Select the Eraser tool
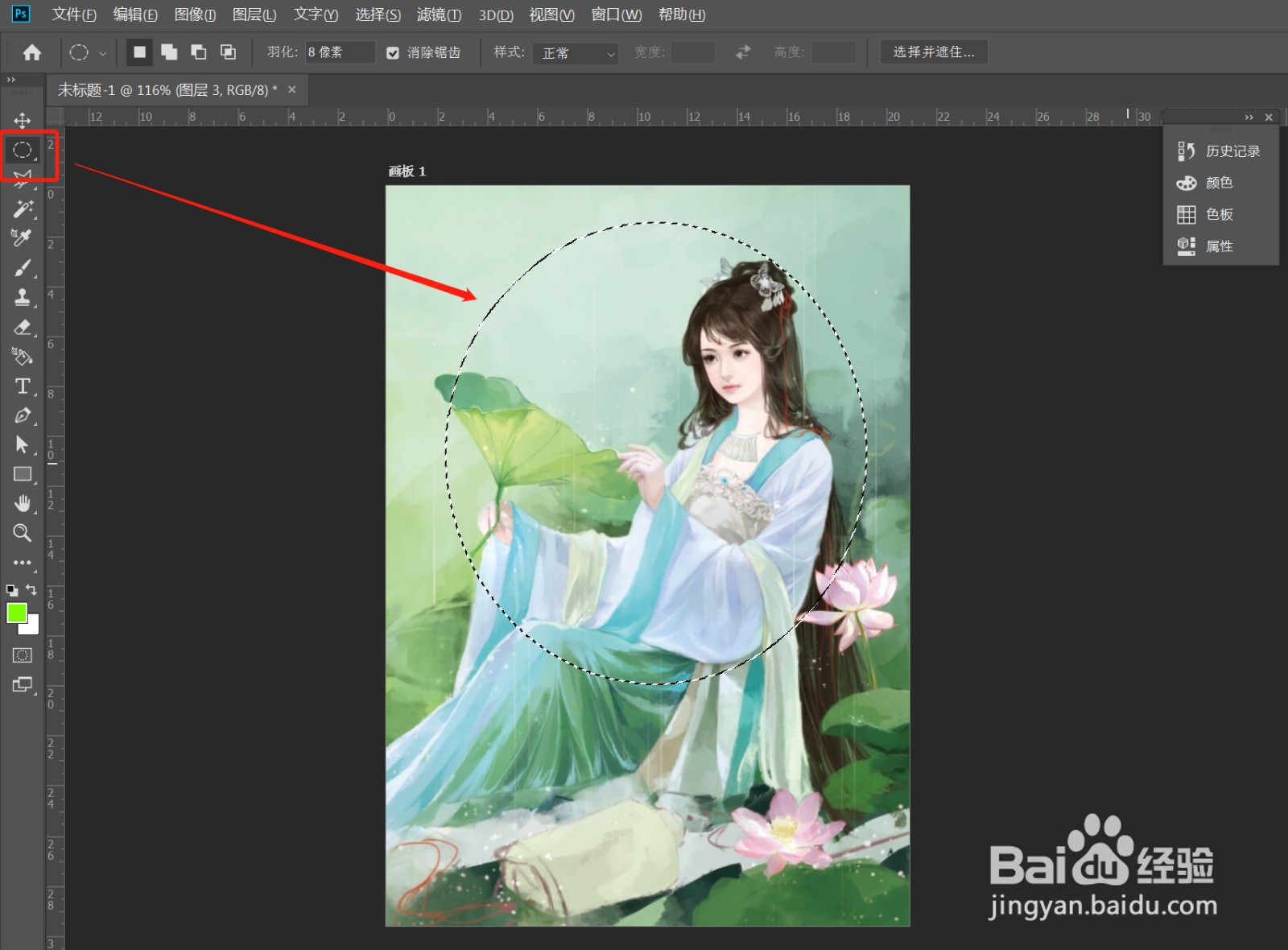The height and width of the screenshot is (950, 1288). (x=22, y=327)
